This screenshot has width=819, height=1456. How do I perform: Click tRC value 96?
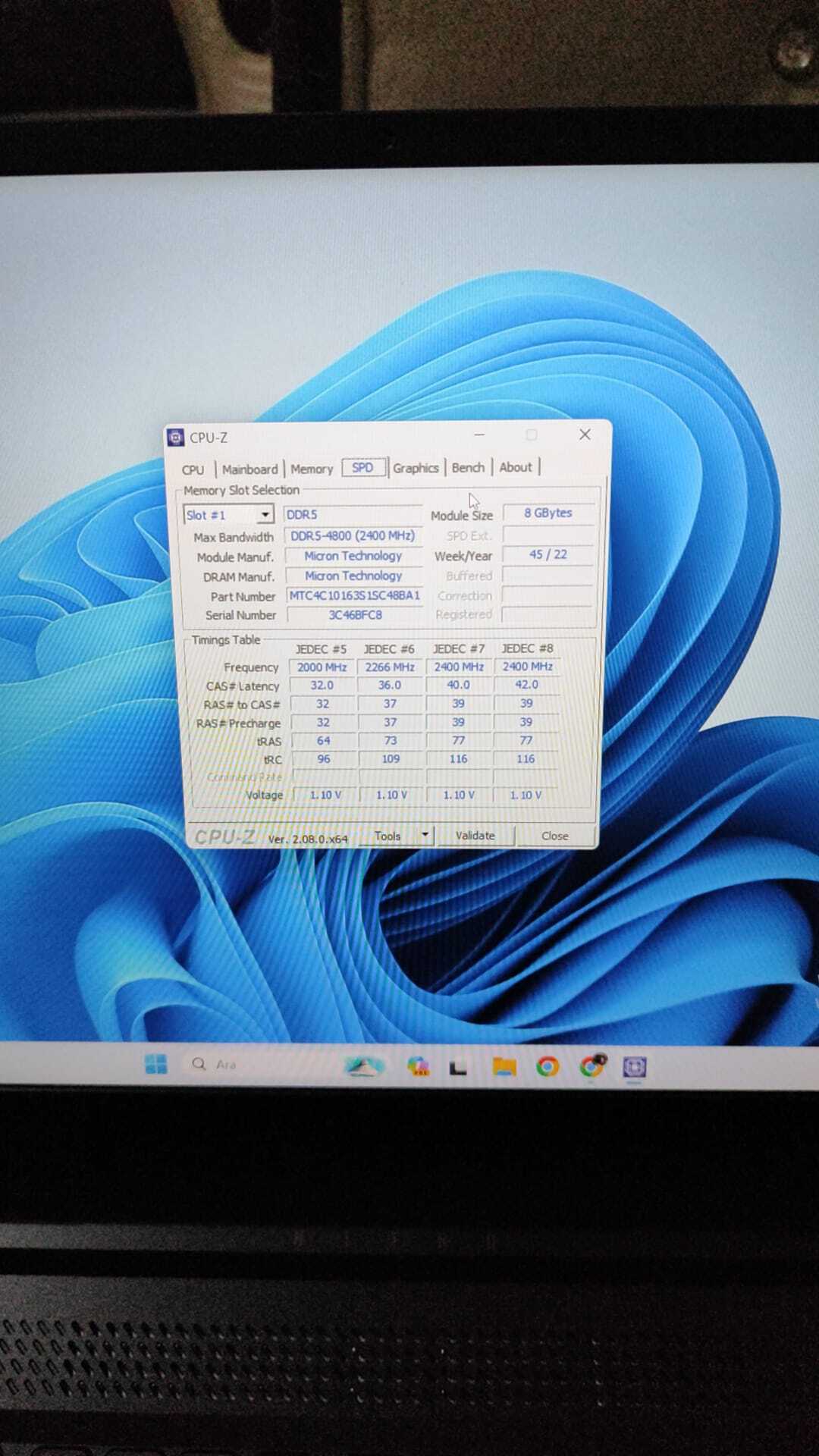(324, 758)
